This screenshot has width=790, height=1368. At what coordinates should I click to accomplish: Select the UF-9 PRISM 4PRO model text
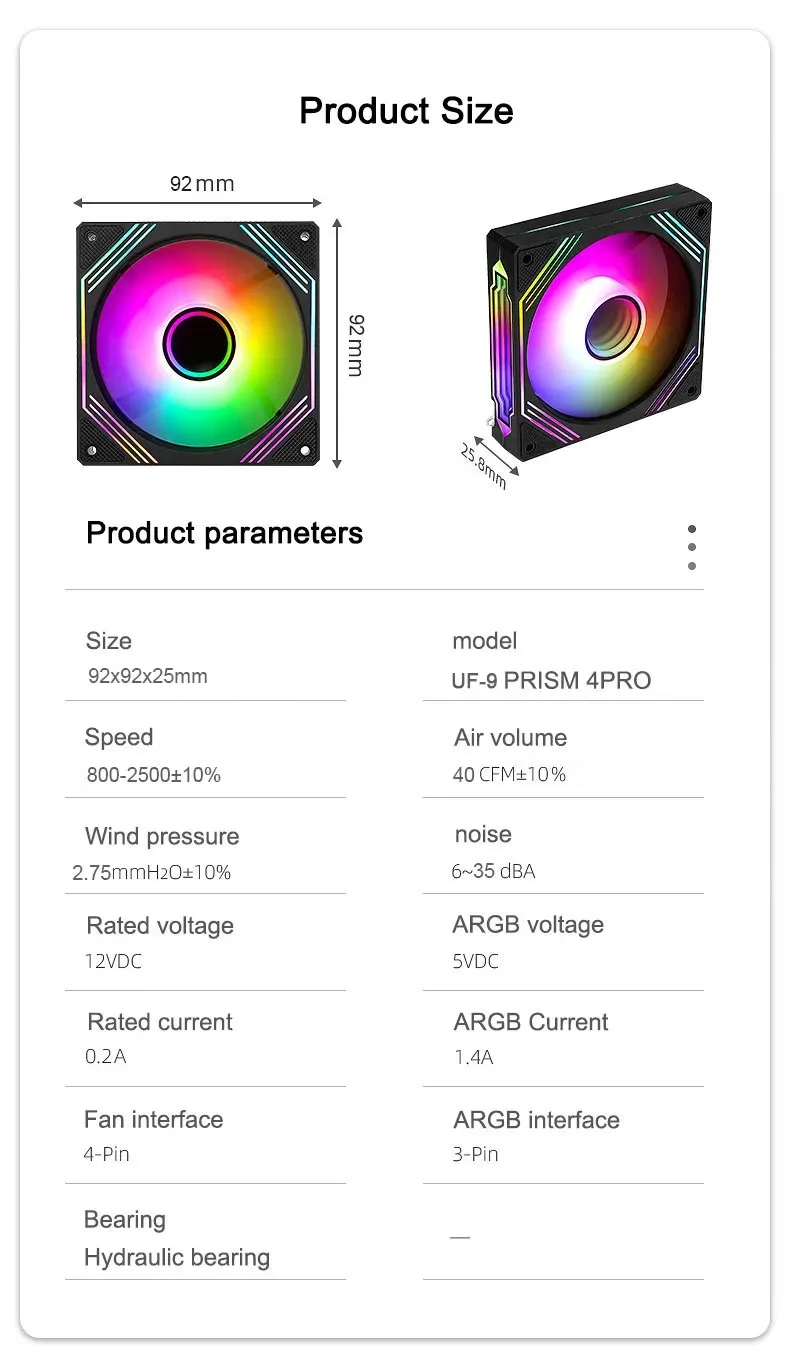551,681
